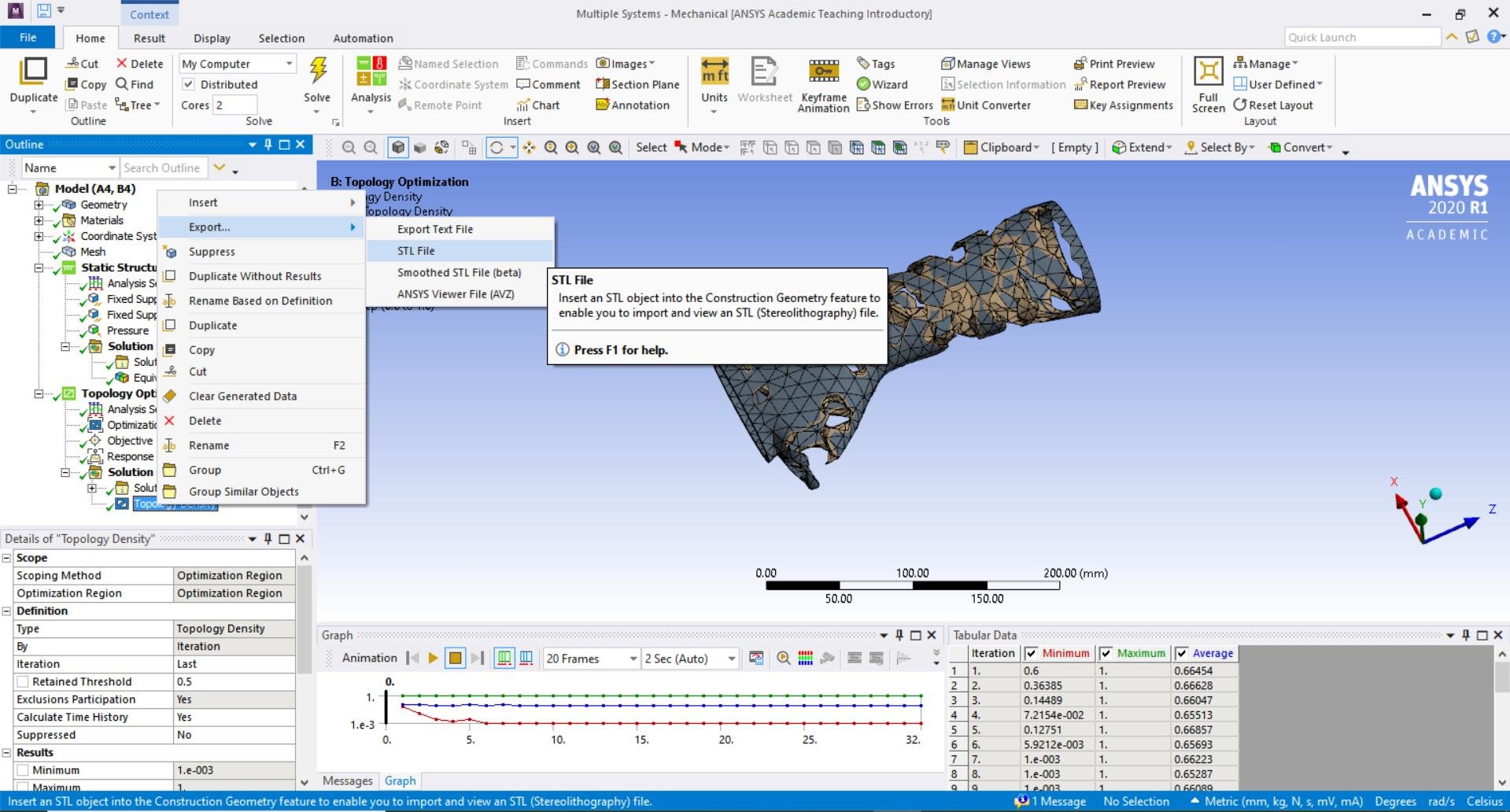Click the Solve lightning bolt icon
1510x812 pixels.
pos(317,71)
